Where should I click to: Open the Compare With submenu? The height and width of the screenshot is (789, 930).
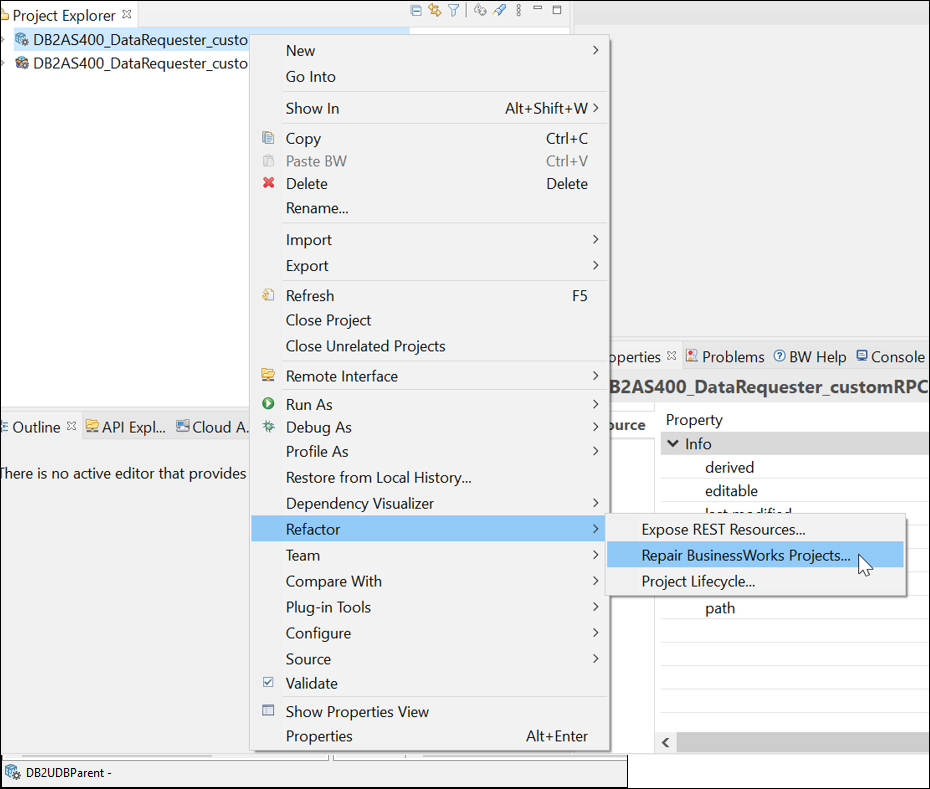[x=430, y=581]
